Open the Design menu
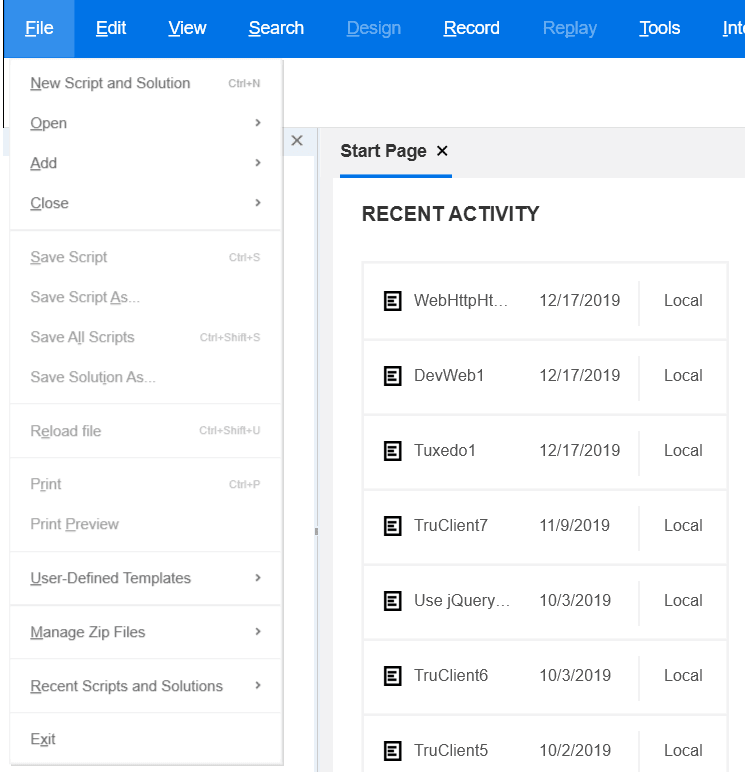This screenshot has width=745, height=772. click(374, 28)
